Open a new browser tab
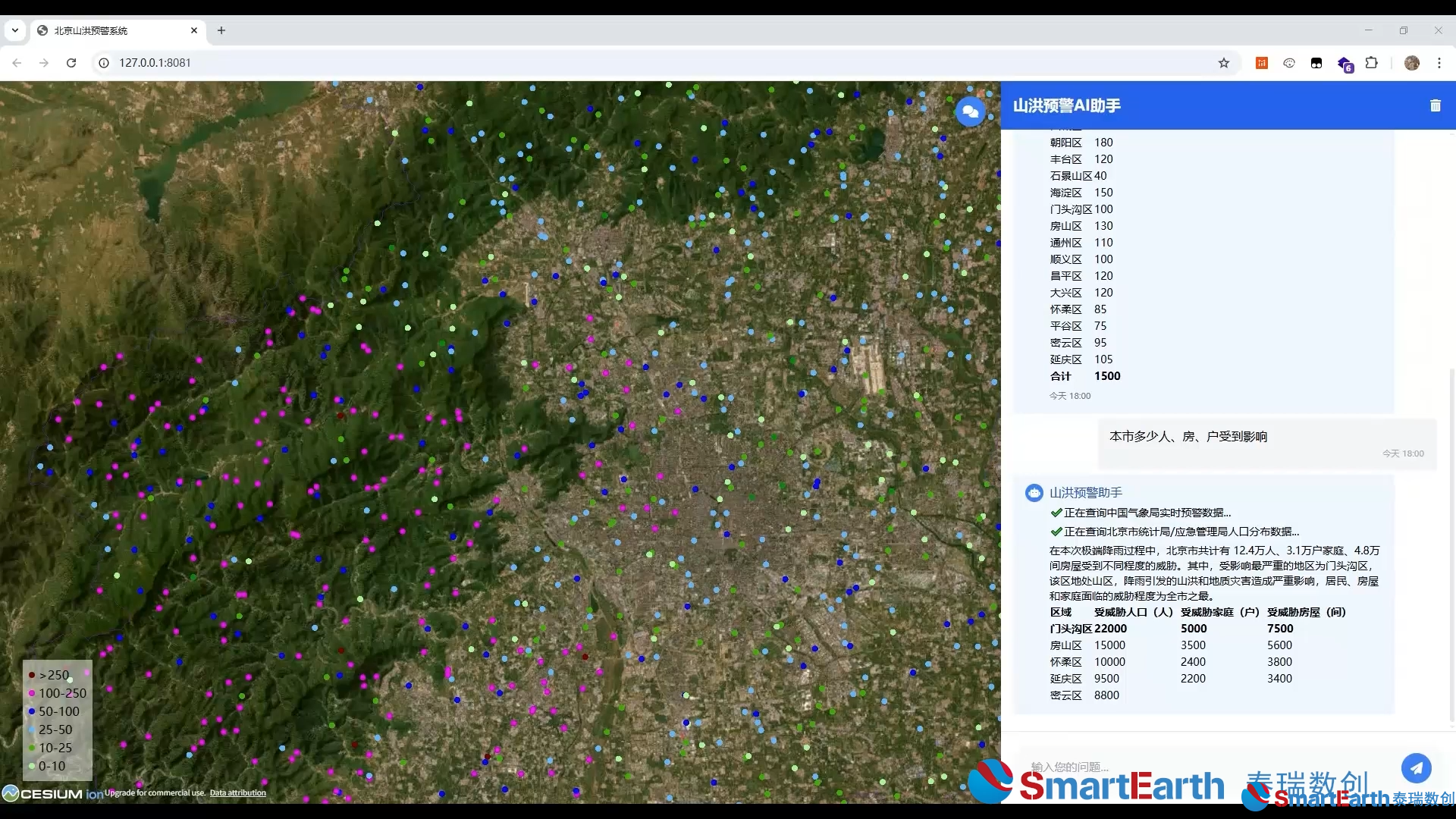This screenshot has width=1456, height=819. coord(221,30)
